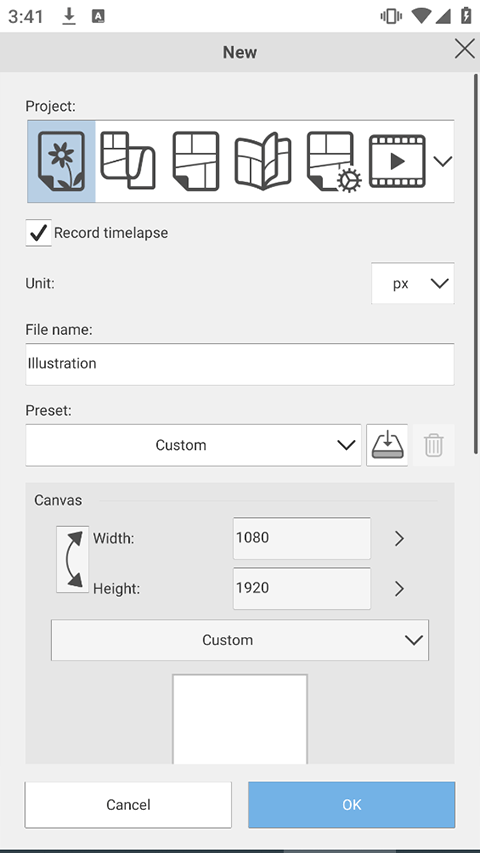Expand more project types chevron
This screenshot has height=853, width=480.
443,161
